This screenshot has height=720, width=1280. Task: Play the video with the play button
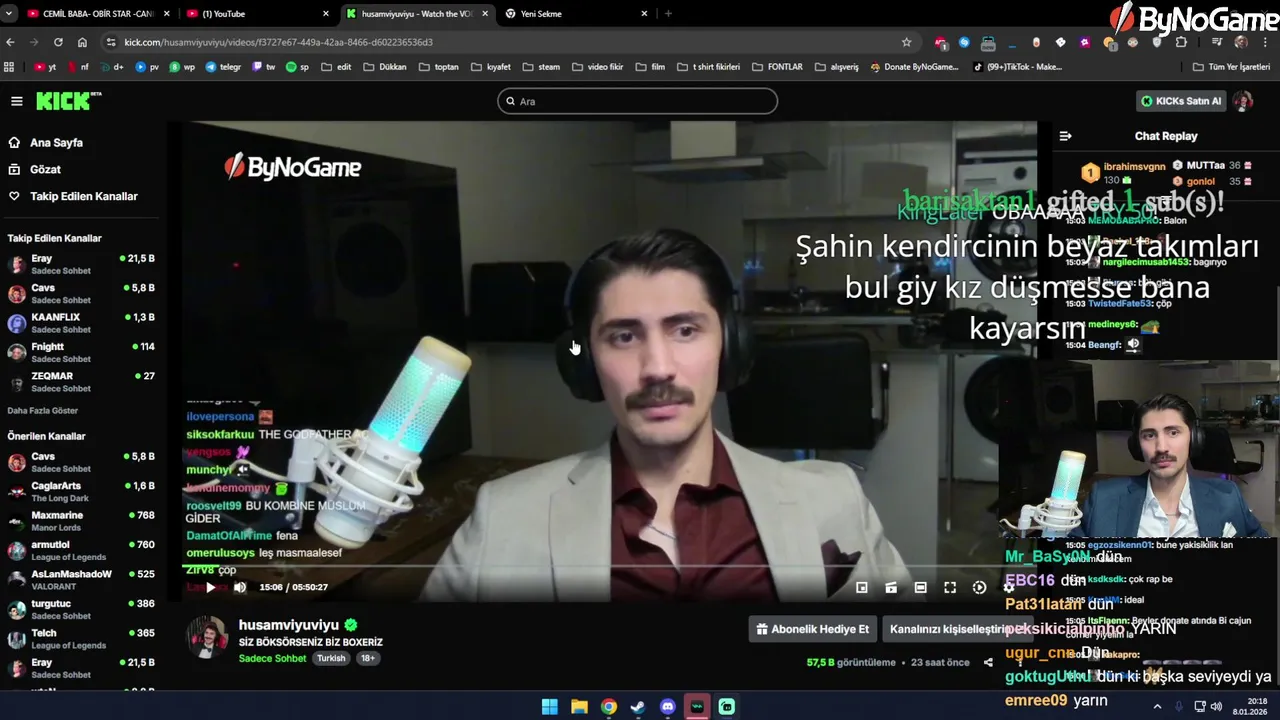210,587
